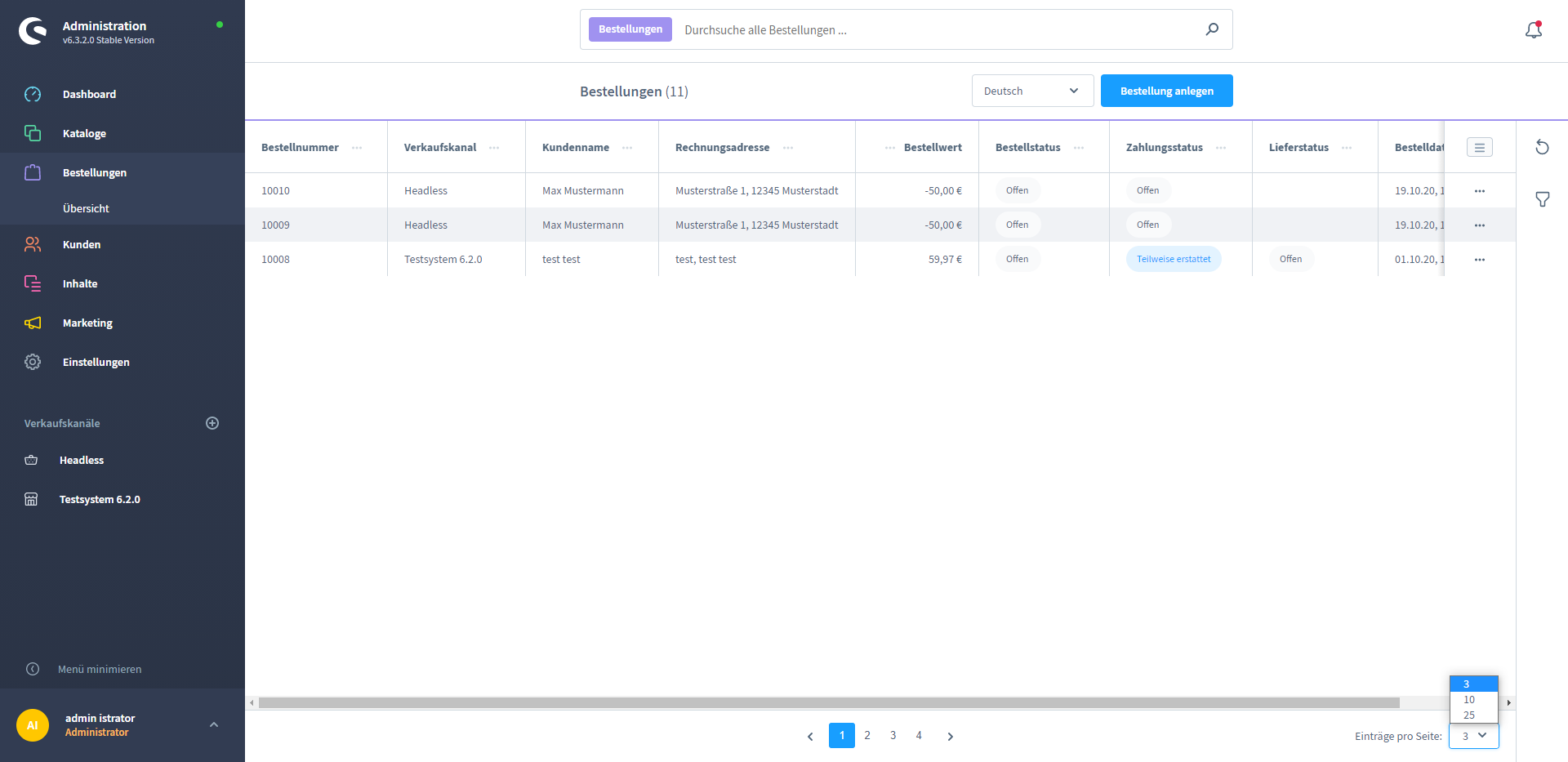Open the Headless sales channel
The width and height of the screenshot is (1568, 762).
pos(82,460)
